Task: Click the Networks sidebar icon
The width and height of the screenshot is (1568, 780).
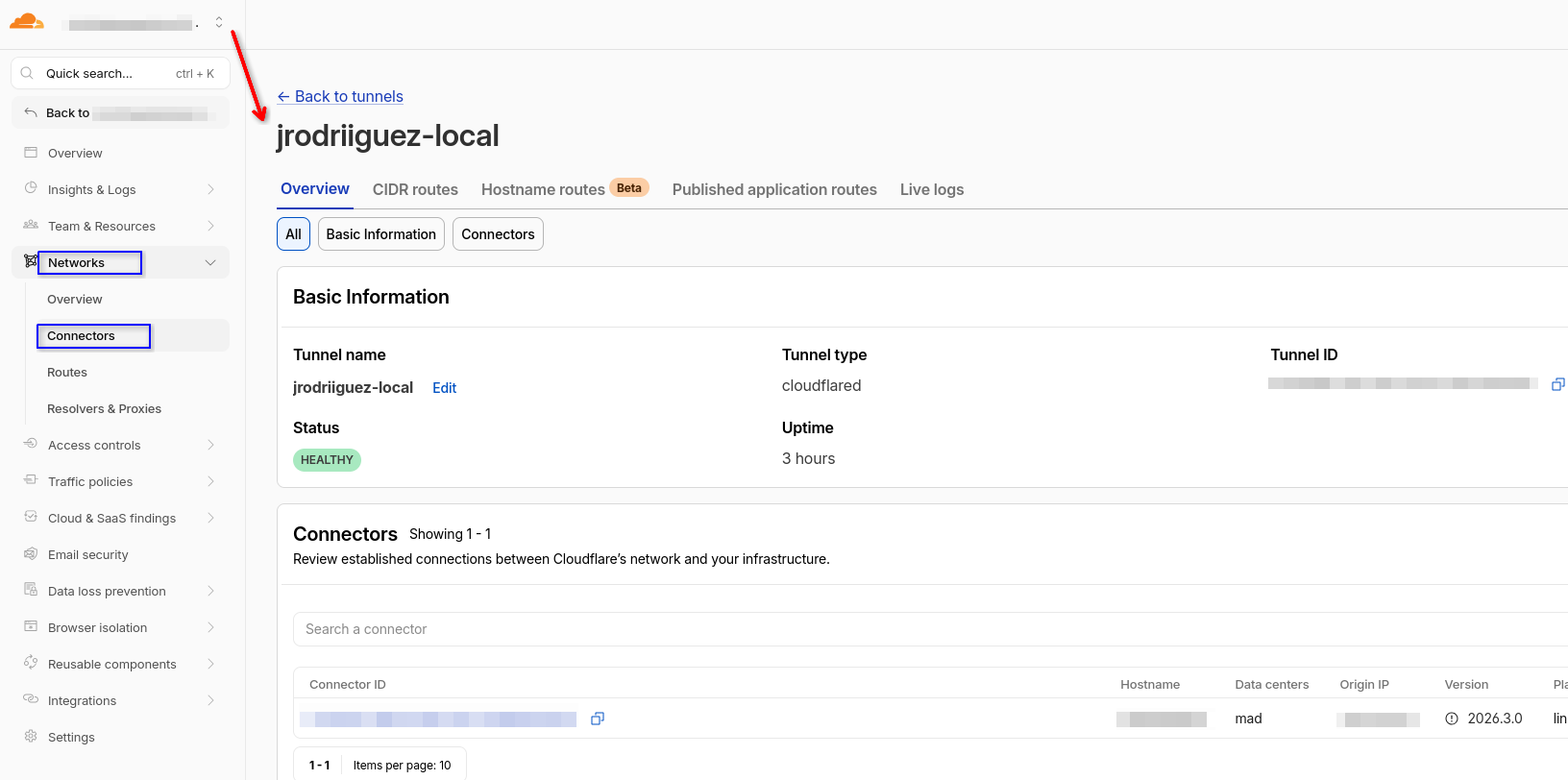Action: pos(31,261)
